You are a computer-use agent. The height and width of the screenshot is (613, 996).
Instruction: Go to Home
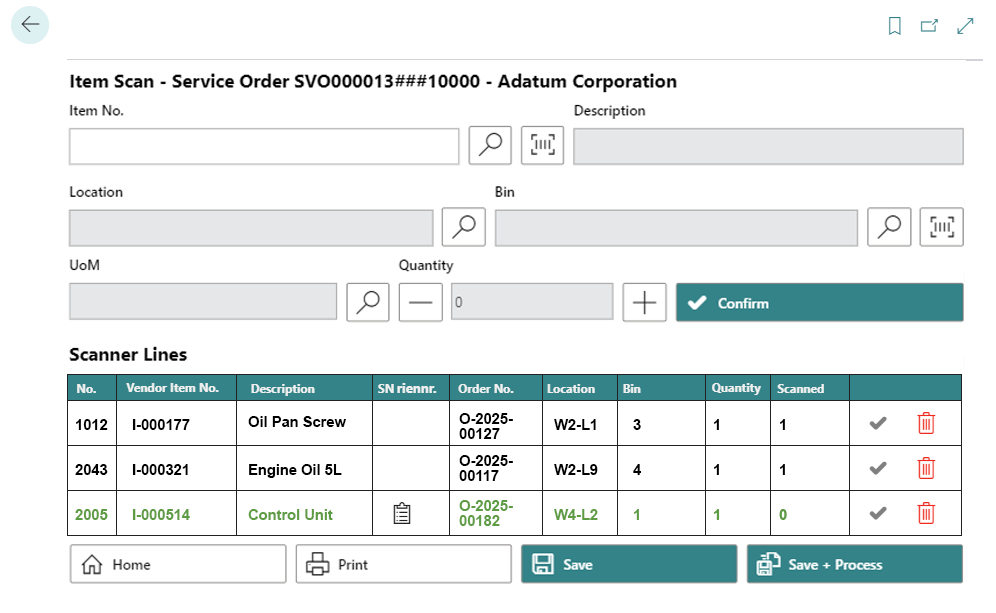coord(178,564)
